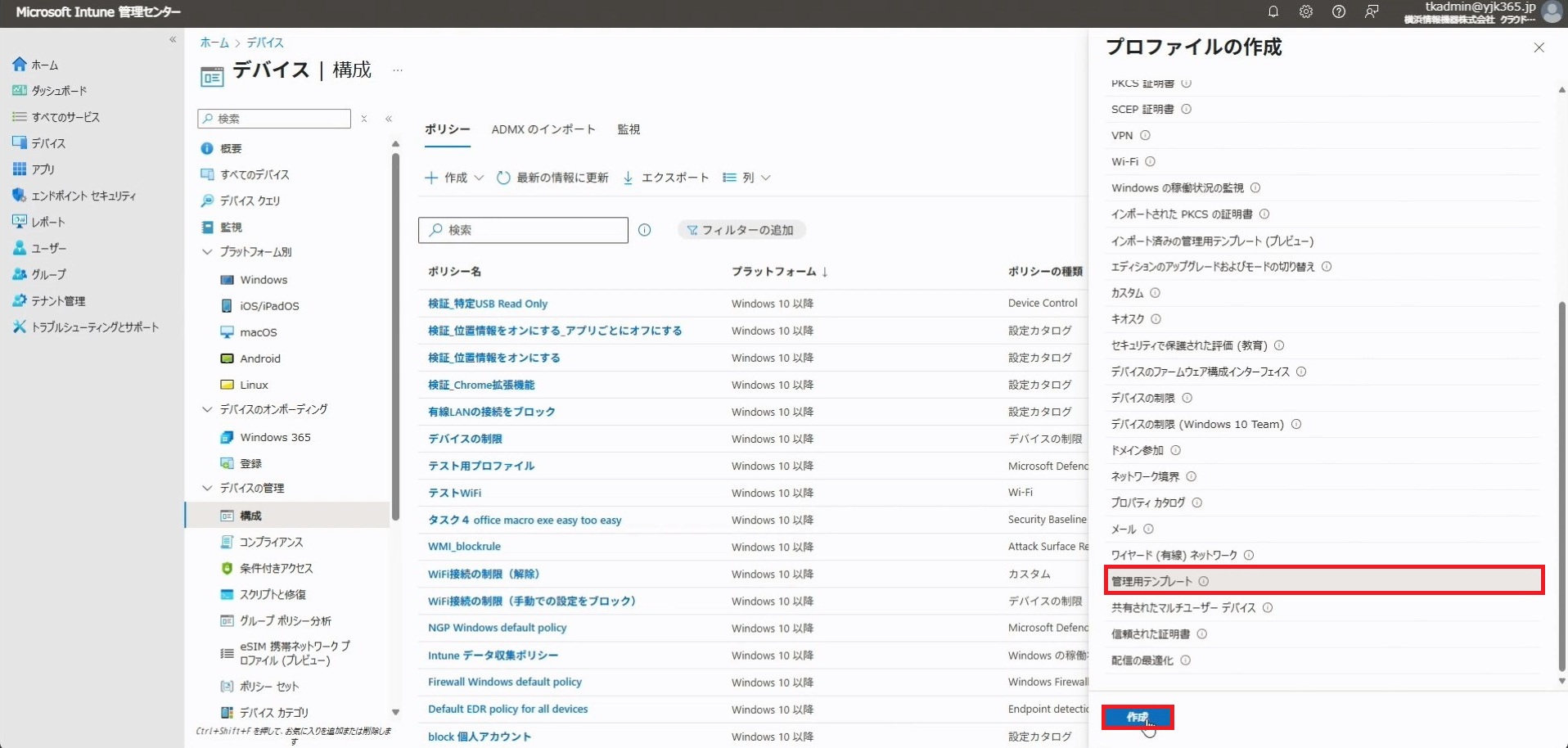Click the フィルターの追加 filter button
Viewport: 1568px width, 748px height.
(741, 230)
